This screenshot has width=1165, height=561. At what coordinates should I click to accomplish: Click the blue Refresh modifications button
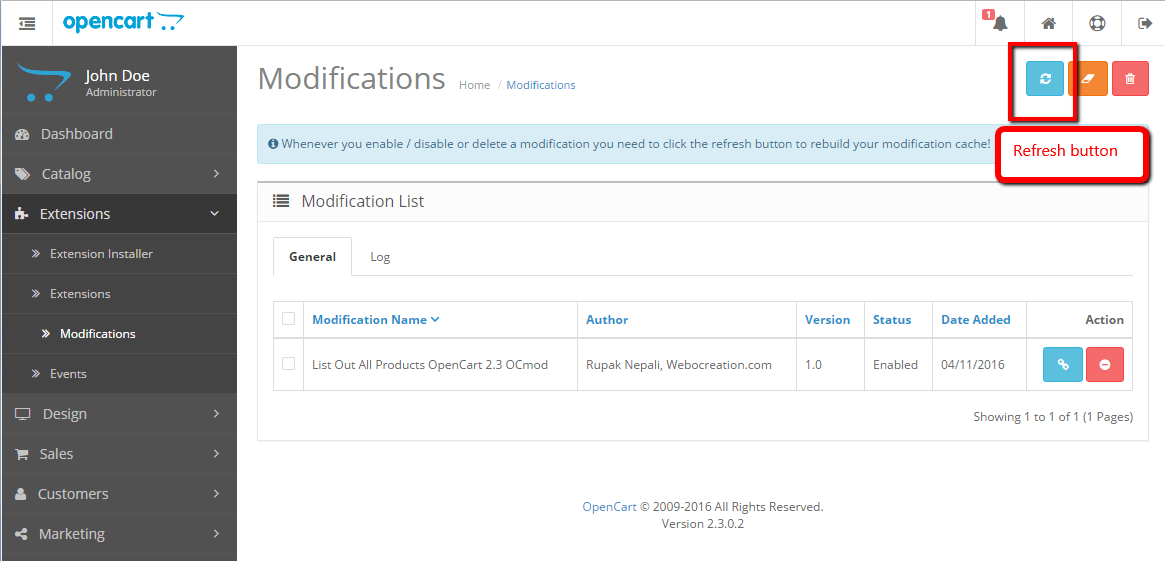(1045, 79)
